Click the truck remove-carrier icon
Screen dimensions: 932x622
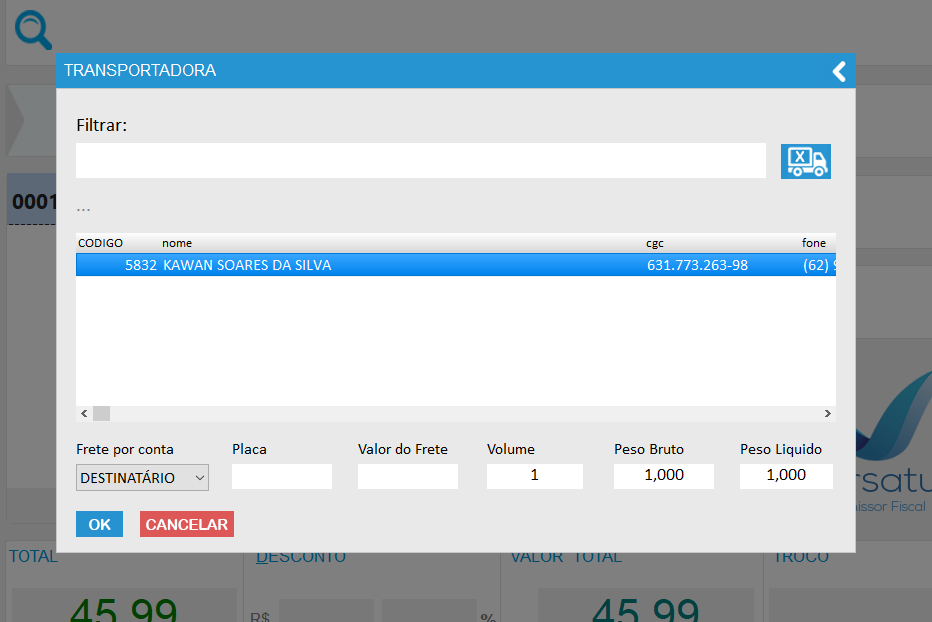pos(805,161)
